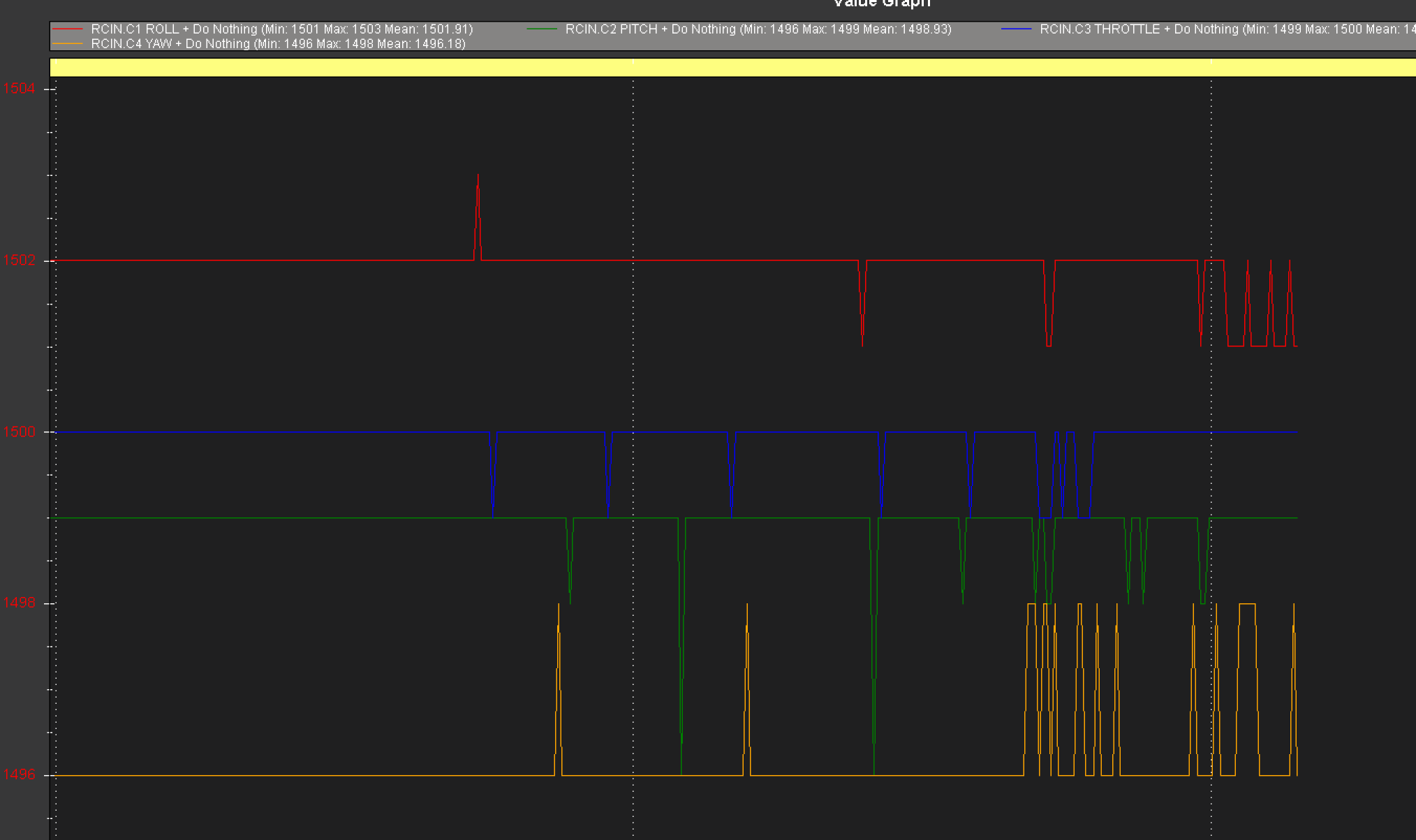Click the 1496 Y-axis label
This screenshot has height=840, width=1416.
click(x=19, y=774)
